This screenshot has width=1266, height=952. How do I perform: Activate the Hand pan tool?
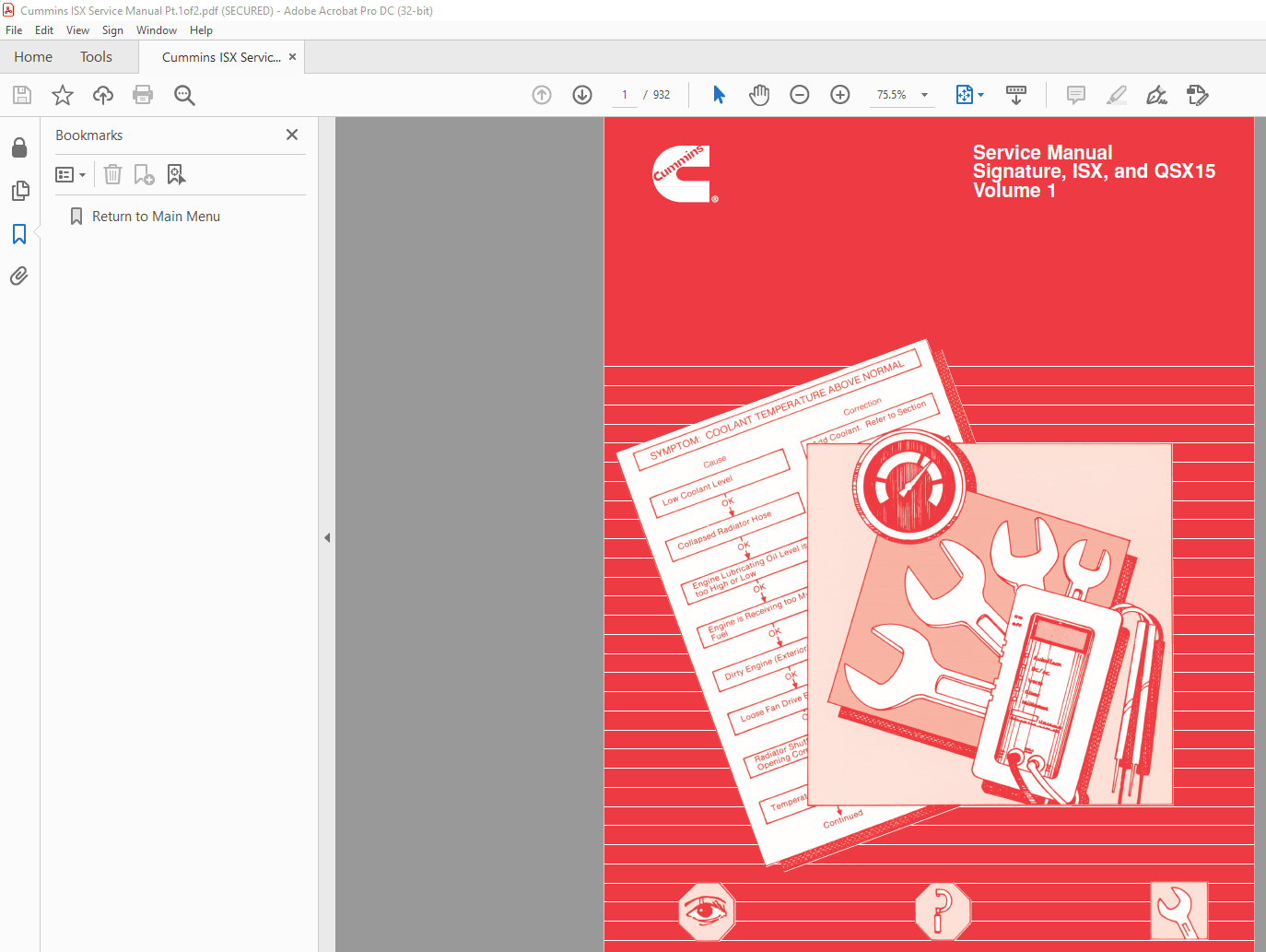(x=759, y=95)
